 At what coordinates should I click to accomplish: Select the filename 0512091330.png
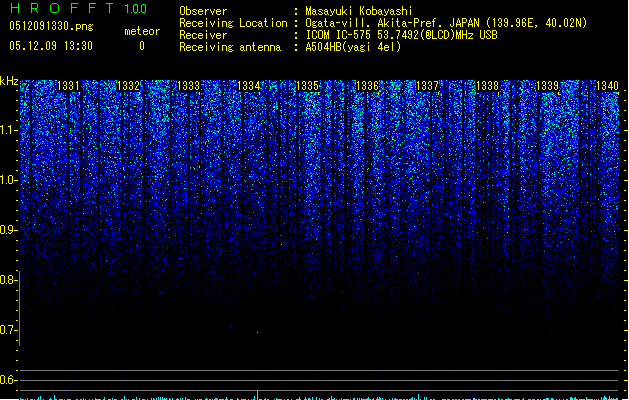(x=51, y=26)
